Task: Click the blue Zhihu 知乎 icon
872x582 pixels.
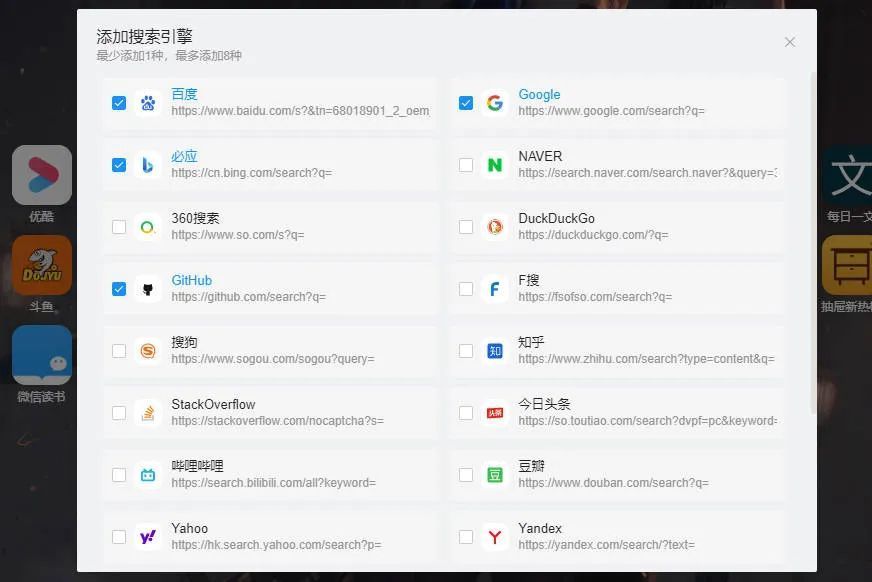Action: pos(494,351)
